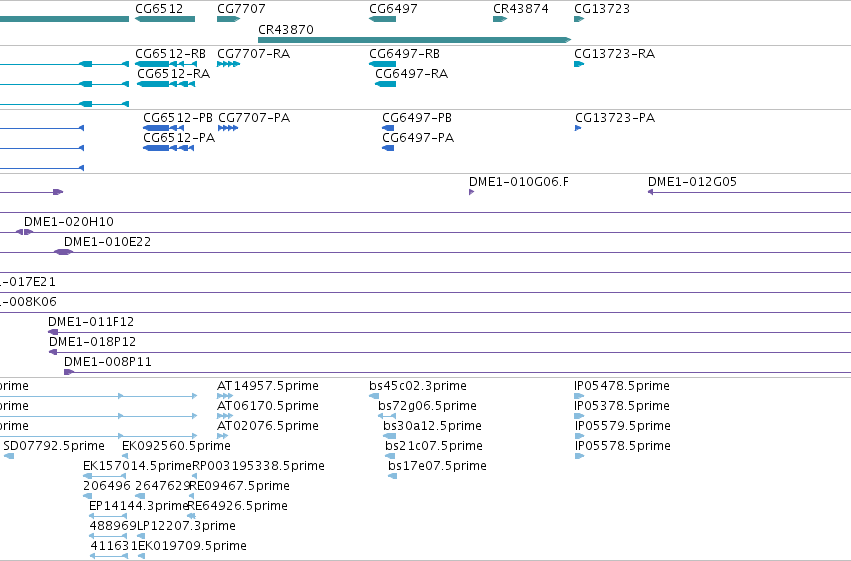Select the DME1-011F12 feature label
The width and height of the screenshot is (851, 561).
[91, 322]
